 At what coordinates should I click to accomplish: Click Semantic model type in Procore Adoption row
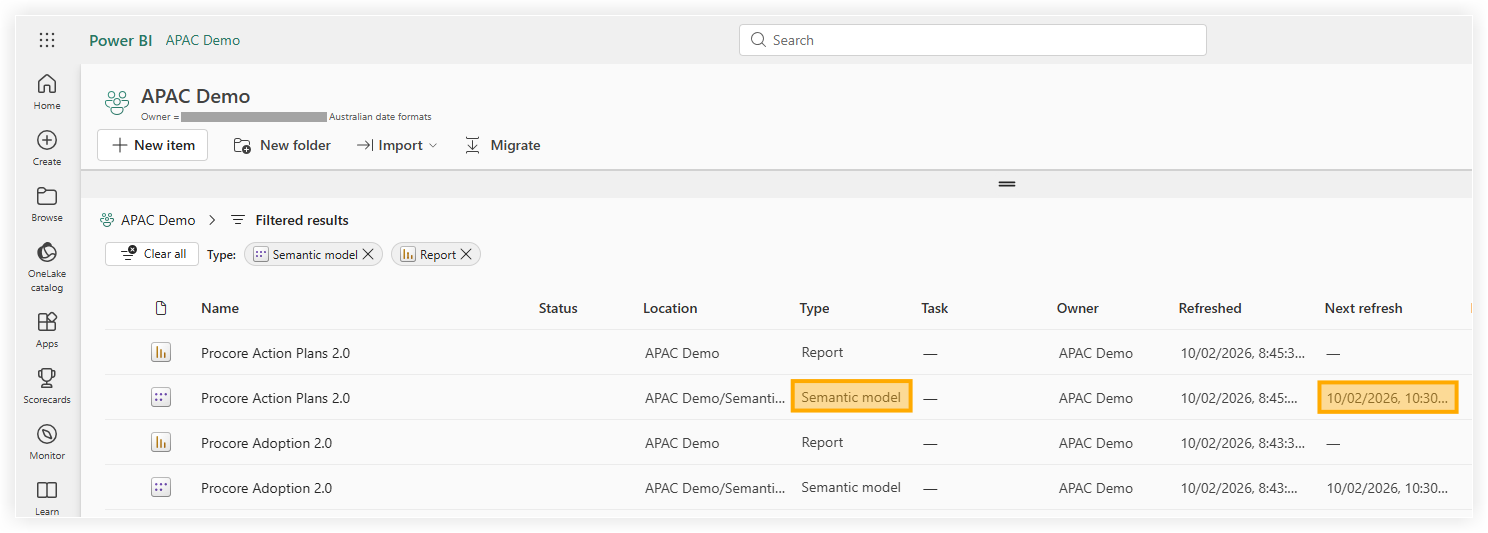click(851, 487)
